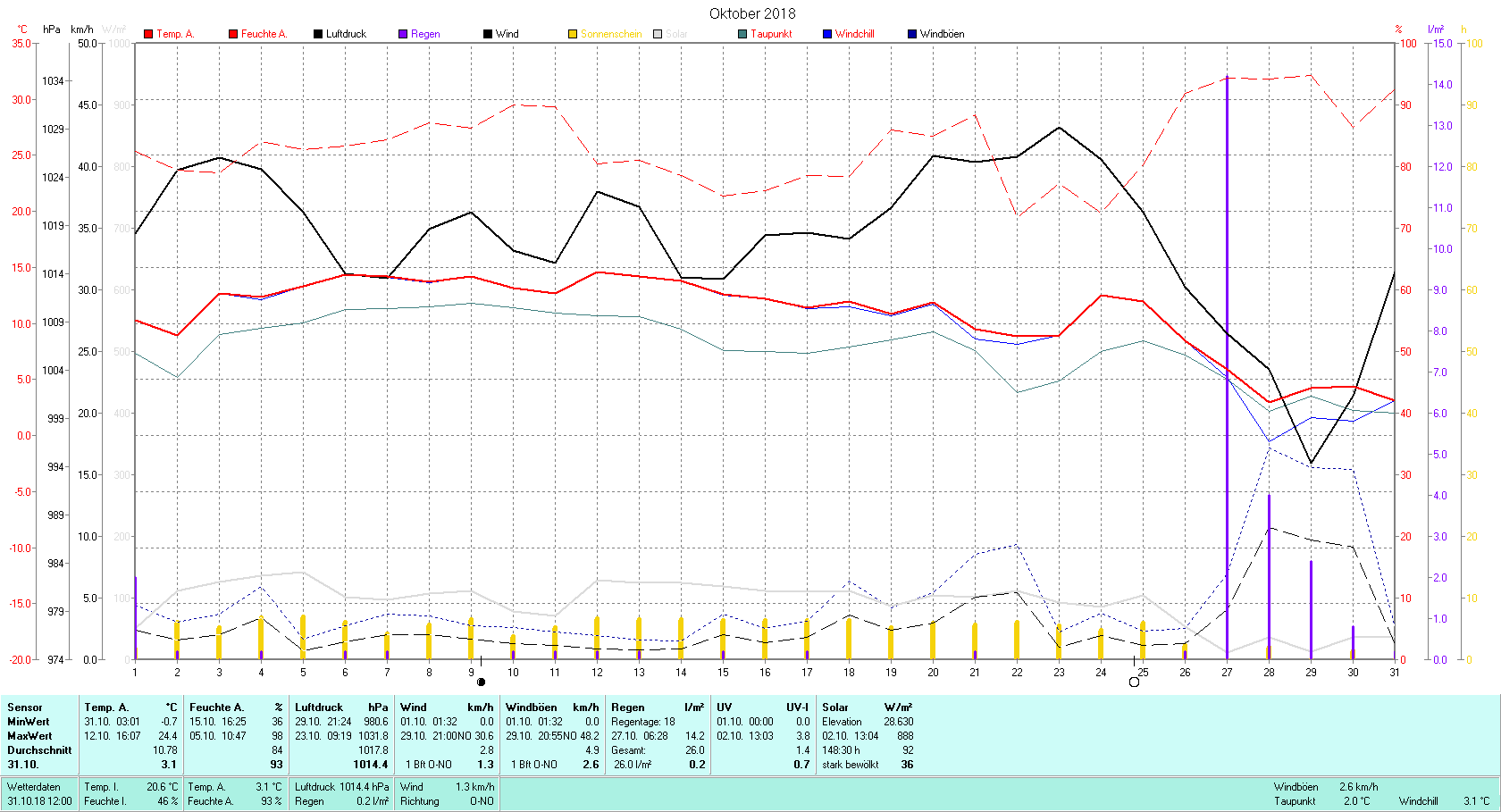Image resolution: width=1501 pixels, height=812 pixels.
Task: Click the yellow Sonnenschein legend swatch
Action: (x=573, y=34)
